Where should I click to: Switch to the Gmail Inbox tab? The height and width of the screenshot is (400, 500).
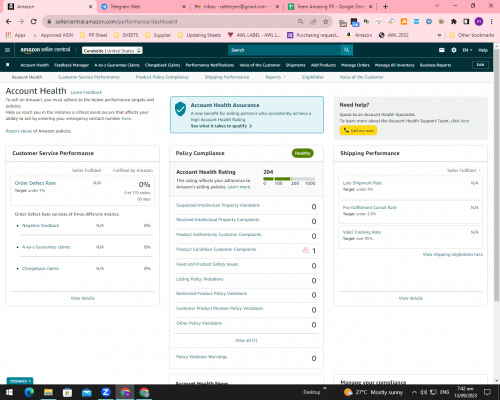click(237, 6)
